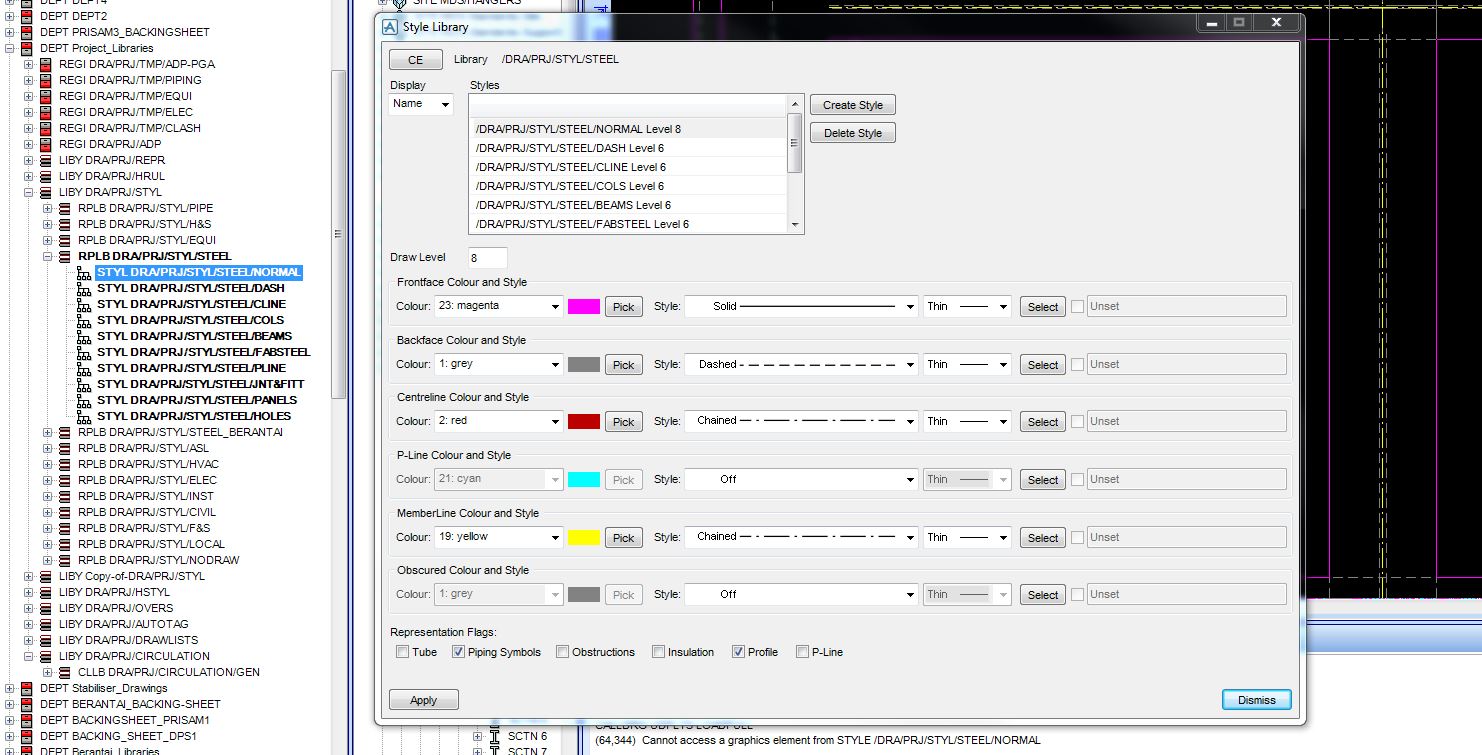Click the Create Style button
1482x755 pixels.
point(853,105)
